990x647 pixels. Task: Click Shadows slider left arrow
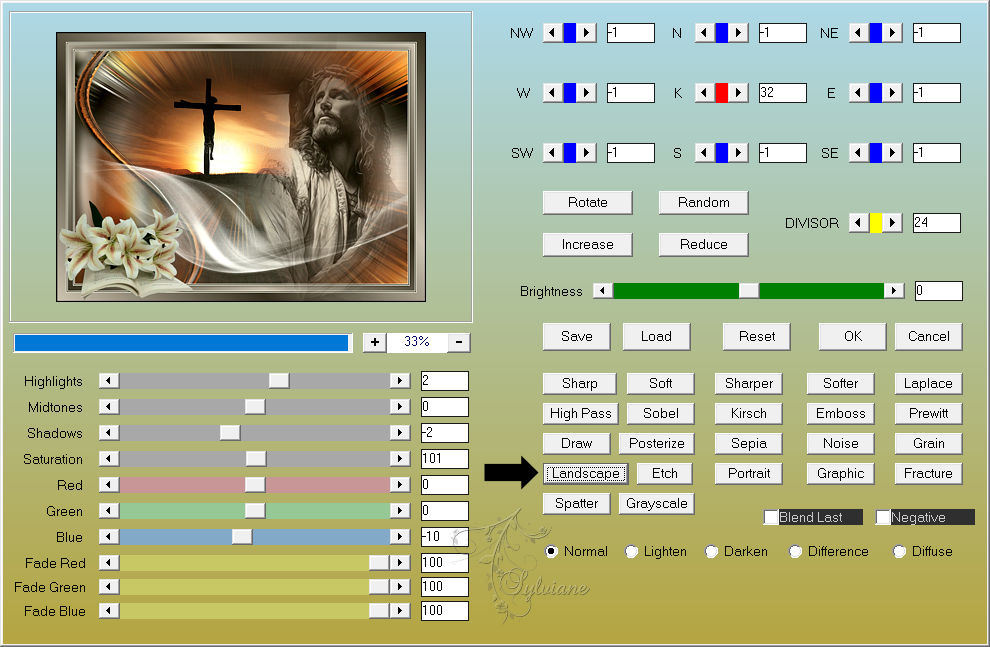(109, 432)
